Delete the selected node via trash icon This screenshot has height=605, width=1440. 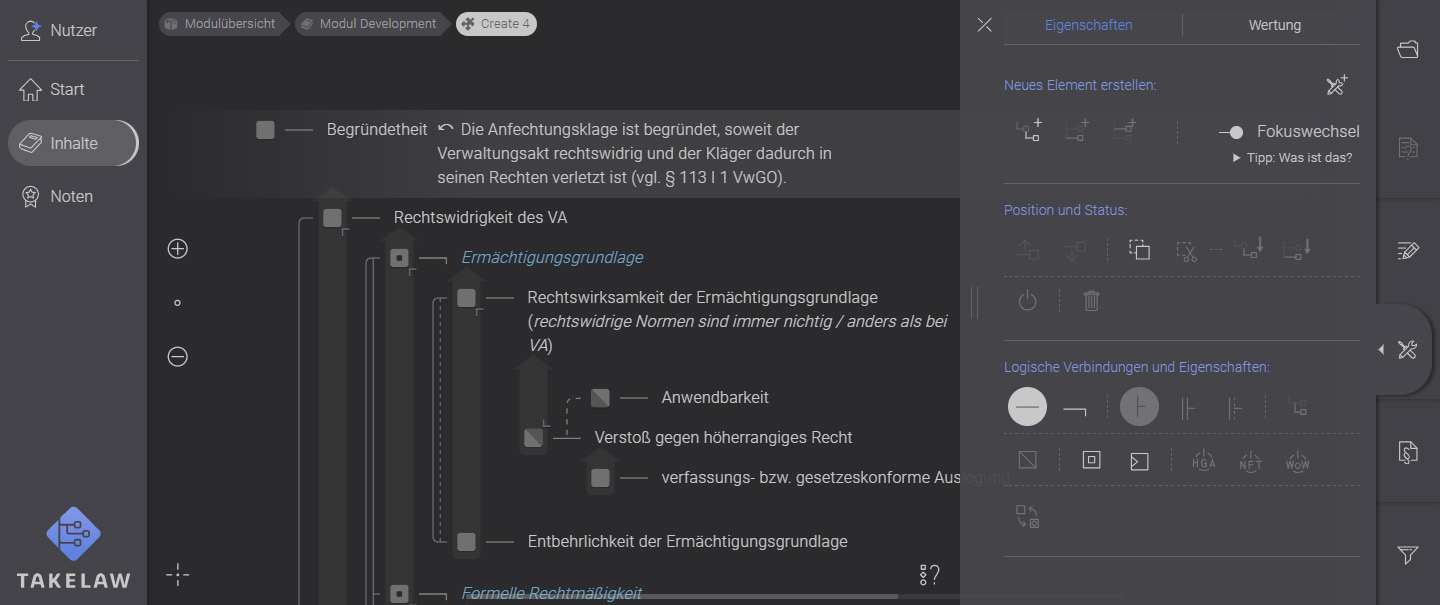tap(1091, 300)
